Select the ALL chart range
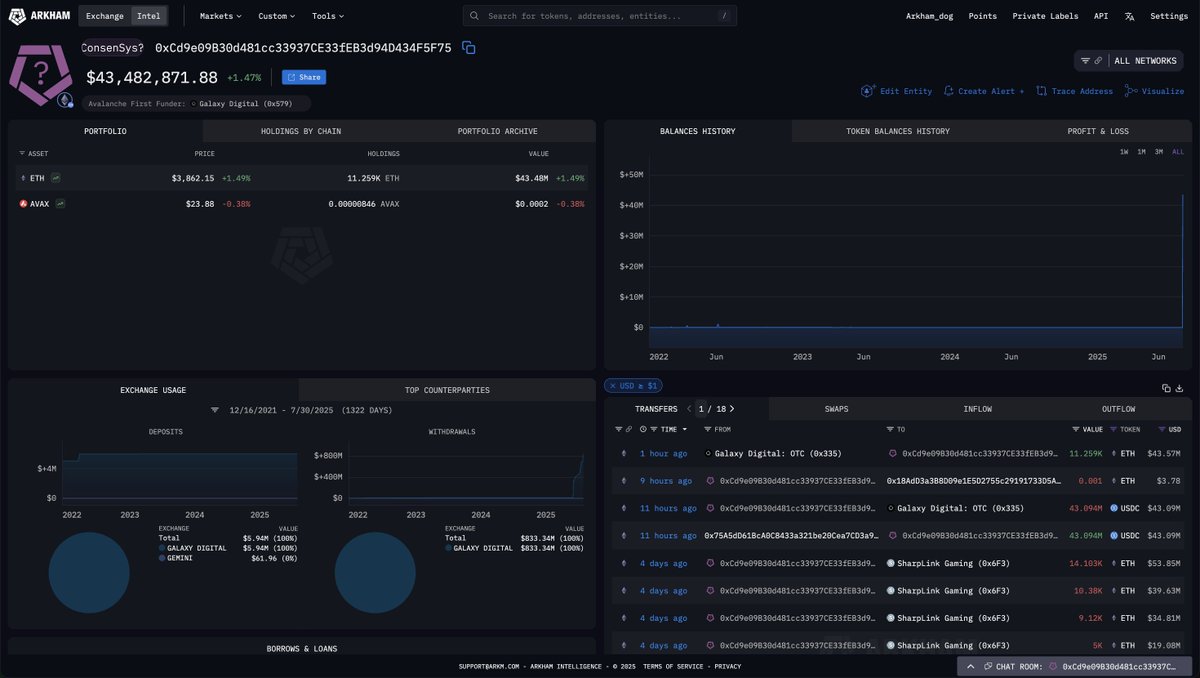The image size is (1200, 678). coord(1178,152)
